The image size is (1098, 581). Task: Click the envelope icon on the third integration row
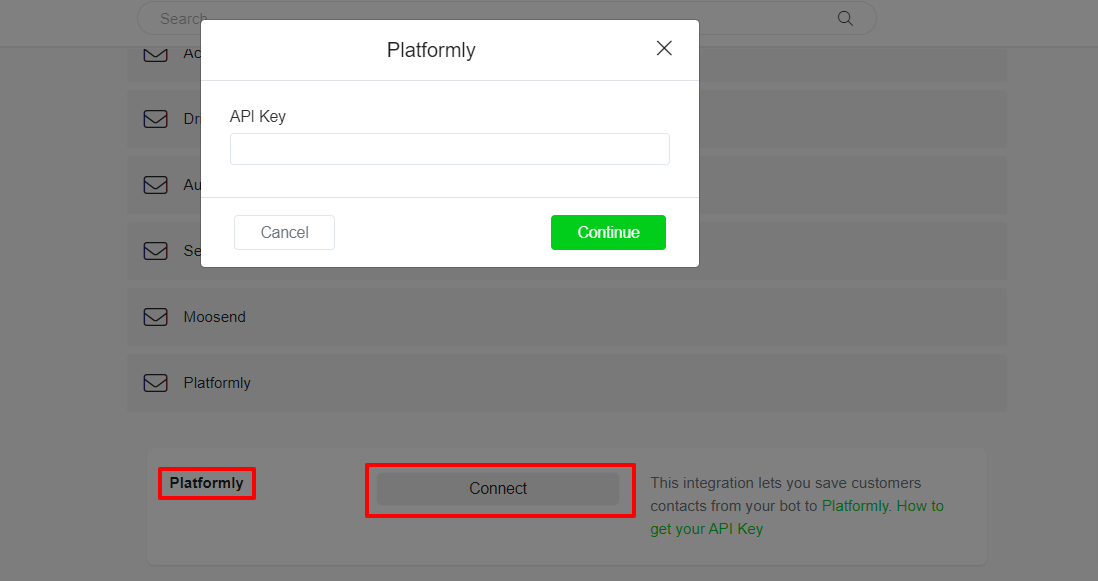[x=155, y=184]
